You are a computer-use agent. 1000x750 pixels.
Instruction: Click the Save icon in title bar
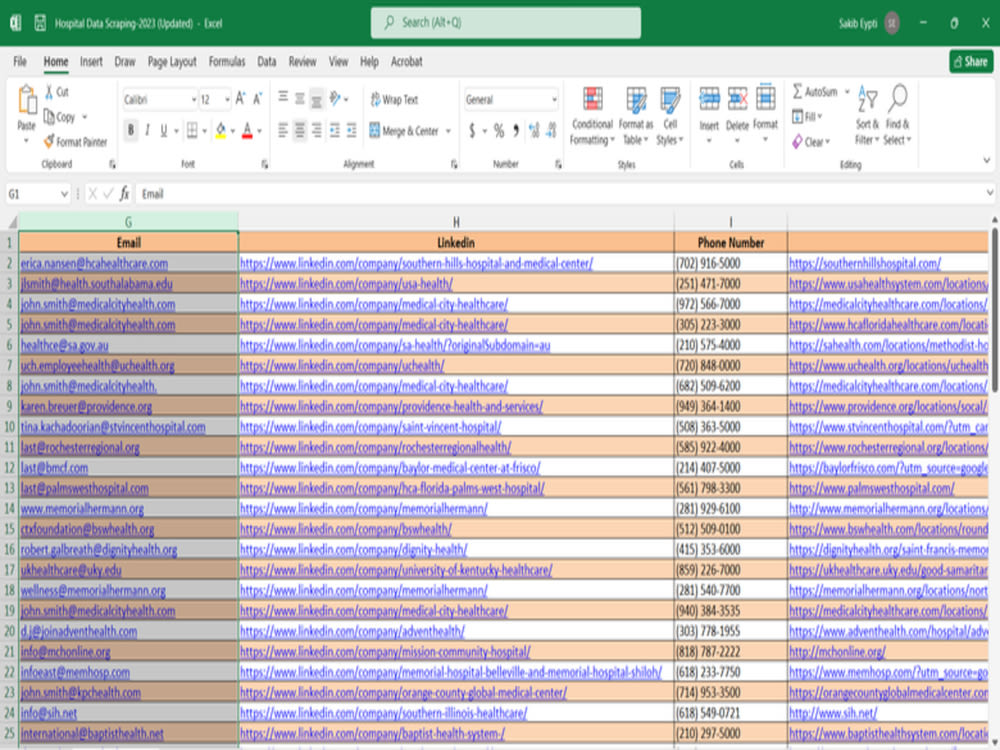tap(40, 23)
